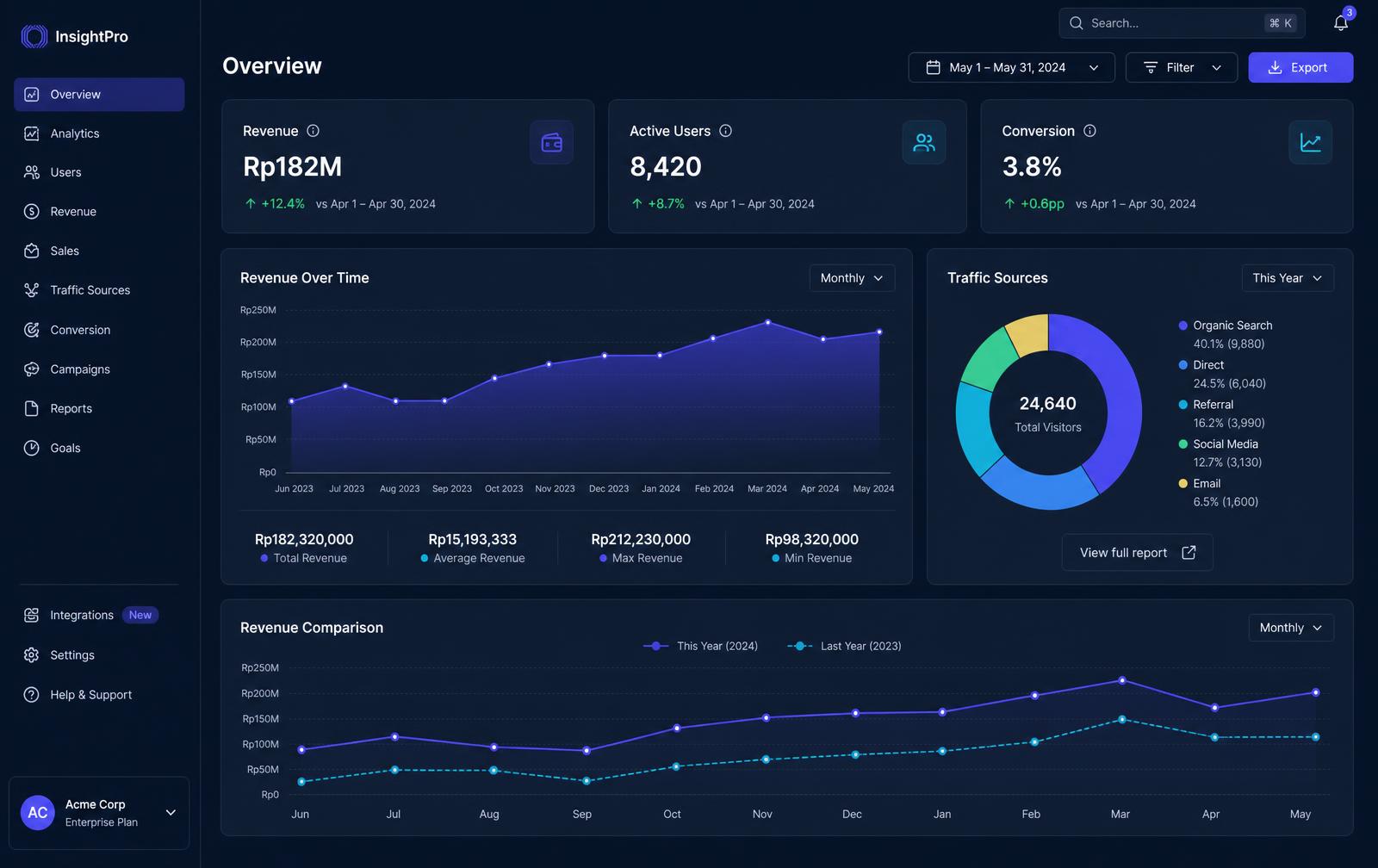Click the Help & Support question icon

(32, 695)
